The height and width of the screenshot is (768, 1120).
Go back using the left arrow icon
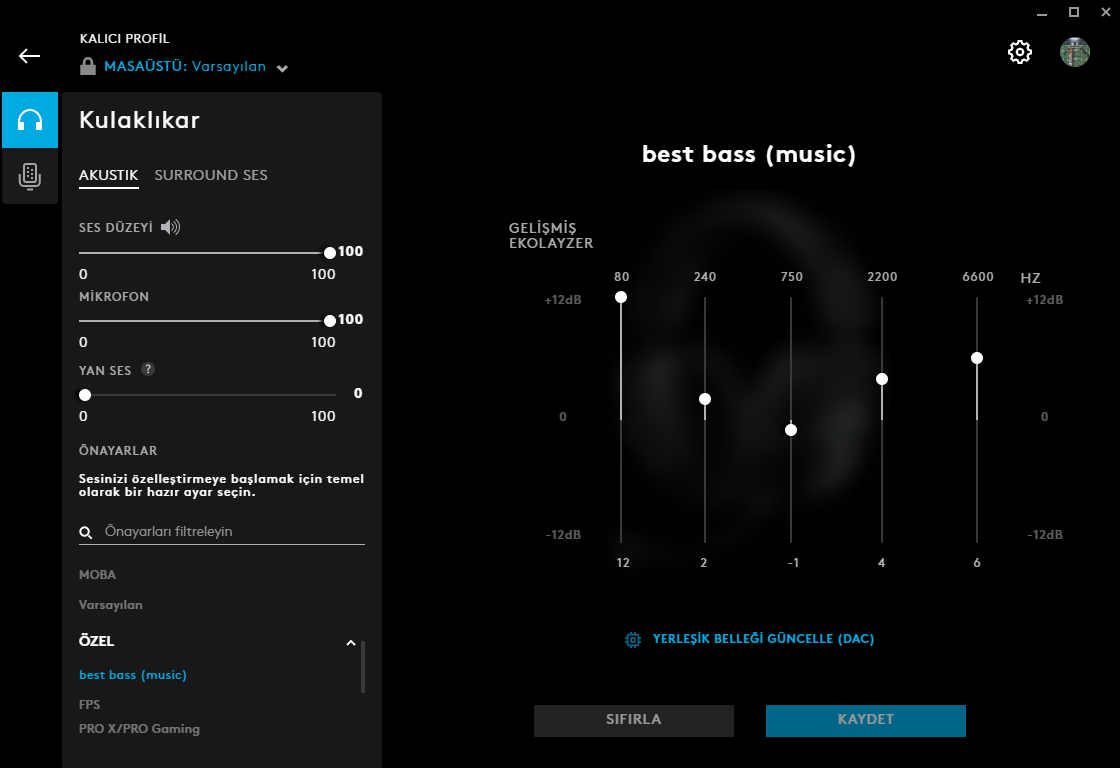(x=29, y=56)
